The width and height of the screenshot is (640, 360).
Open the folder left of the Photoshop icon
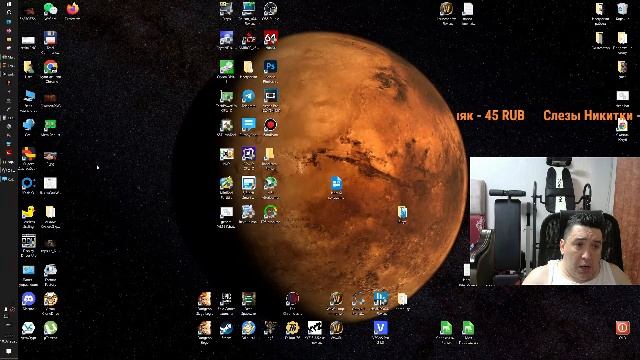(x=248, y=67)
